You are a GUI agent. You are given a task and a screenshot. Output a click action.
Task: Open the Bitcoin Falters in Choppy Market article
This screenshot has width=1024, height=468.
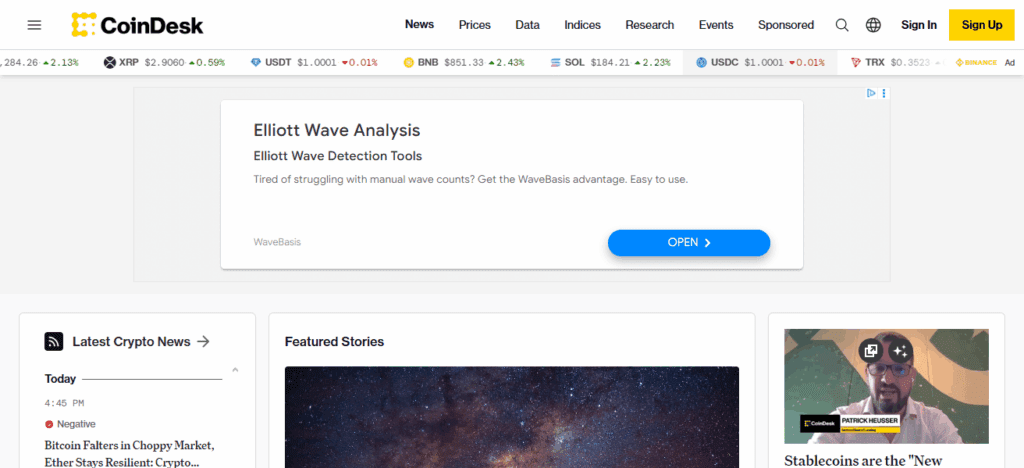[x=129, y=454]
